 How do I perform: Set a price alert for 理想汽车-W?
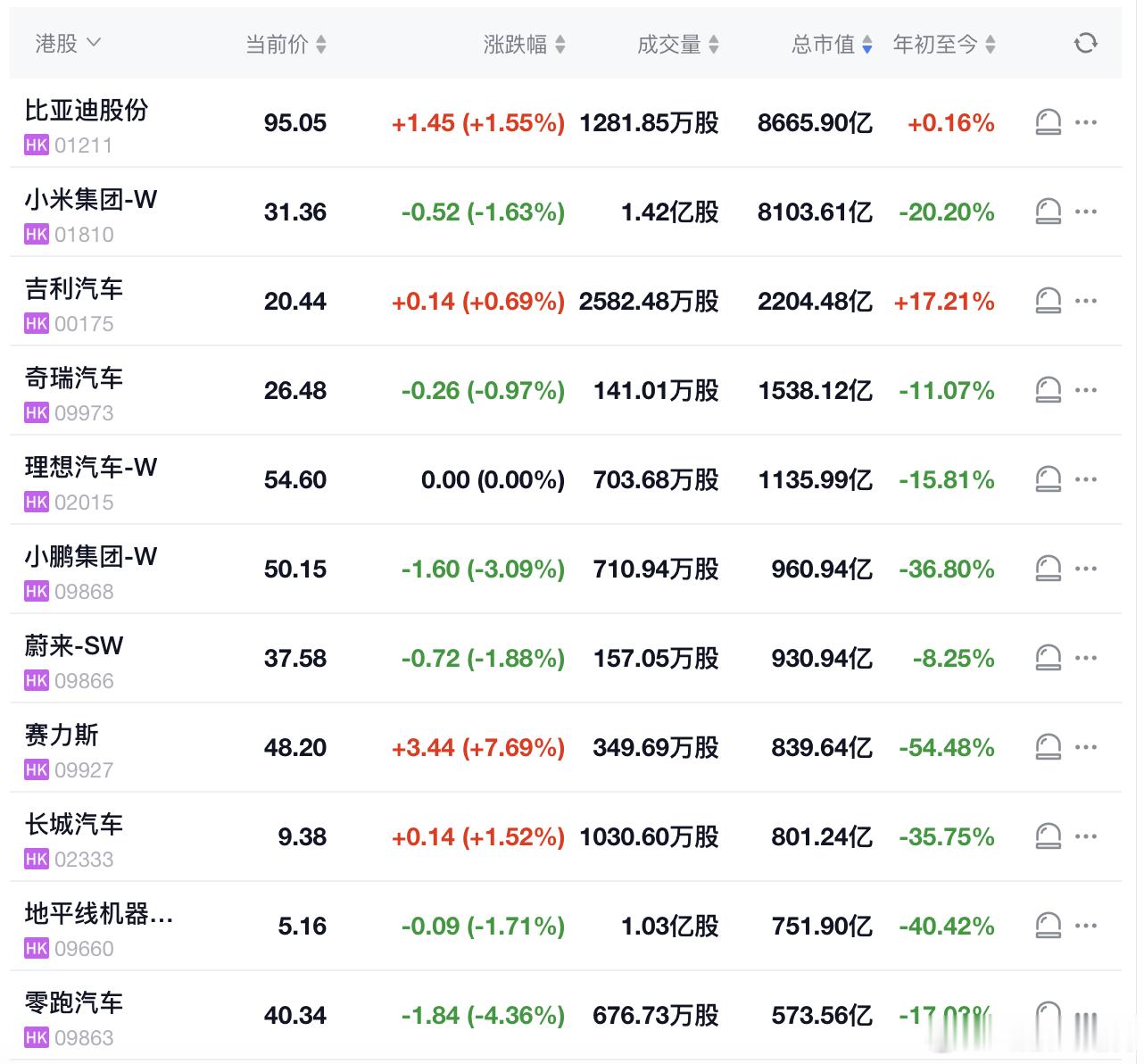(1049, 479)
